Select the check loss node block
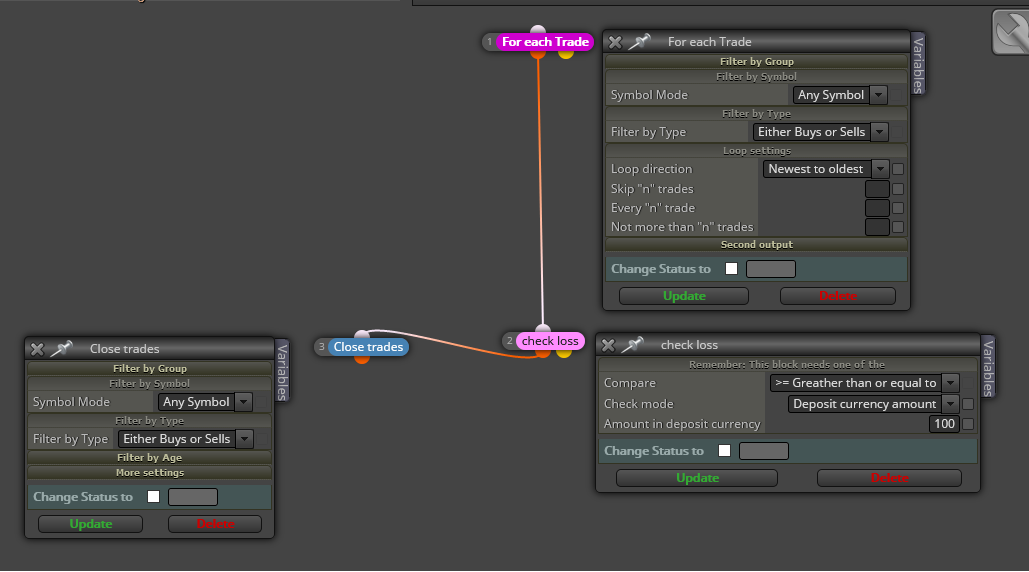This screenshot has height=572, width=1029. click(x=550, y=341)
